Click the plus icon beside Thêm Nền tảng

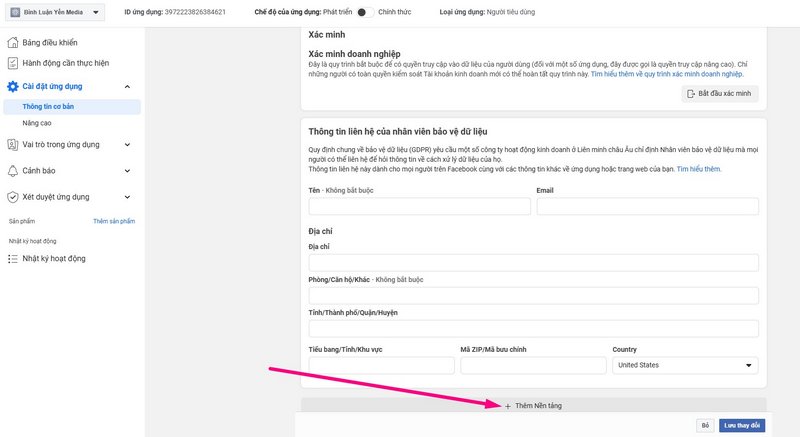[x=508, y=406]
